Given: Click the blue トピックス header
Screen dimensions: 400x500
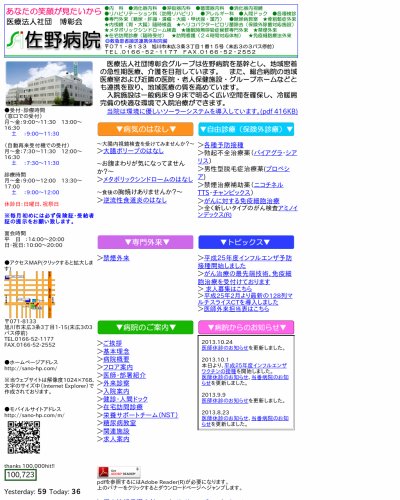Looking at the screenshot, I should pyautogui.click(x=246, y=242).
